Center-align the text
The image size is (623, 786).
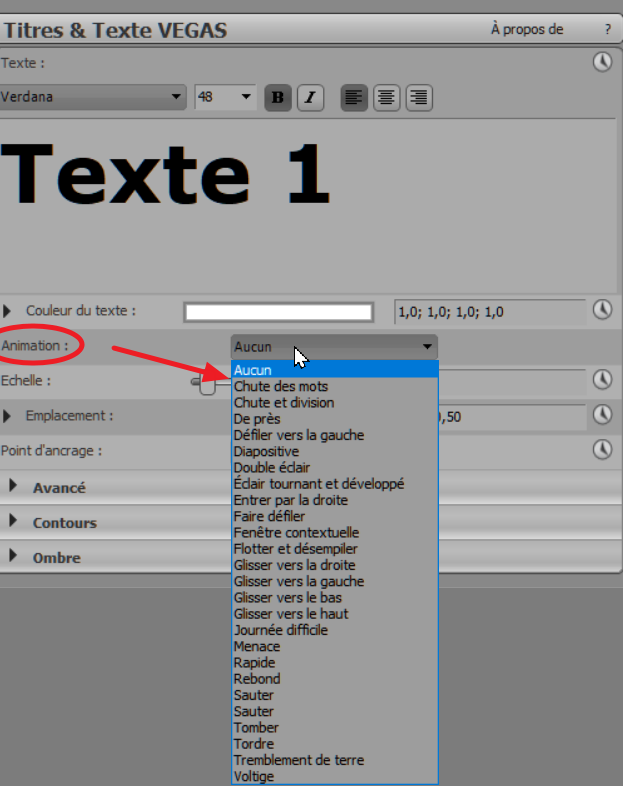click(386, 97)
